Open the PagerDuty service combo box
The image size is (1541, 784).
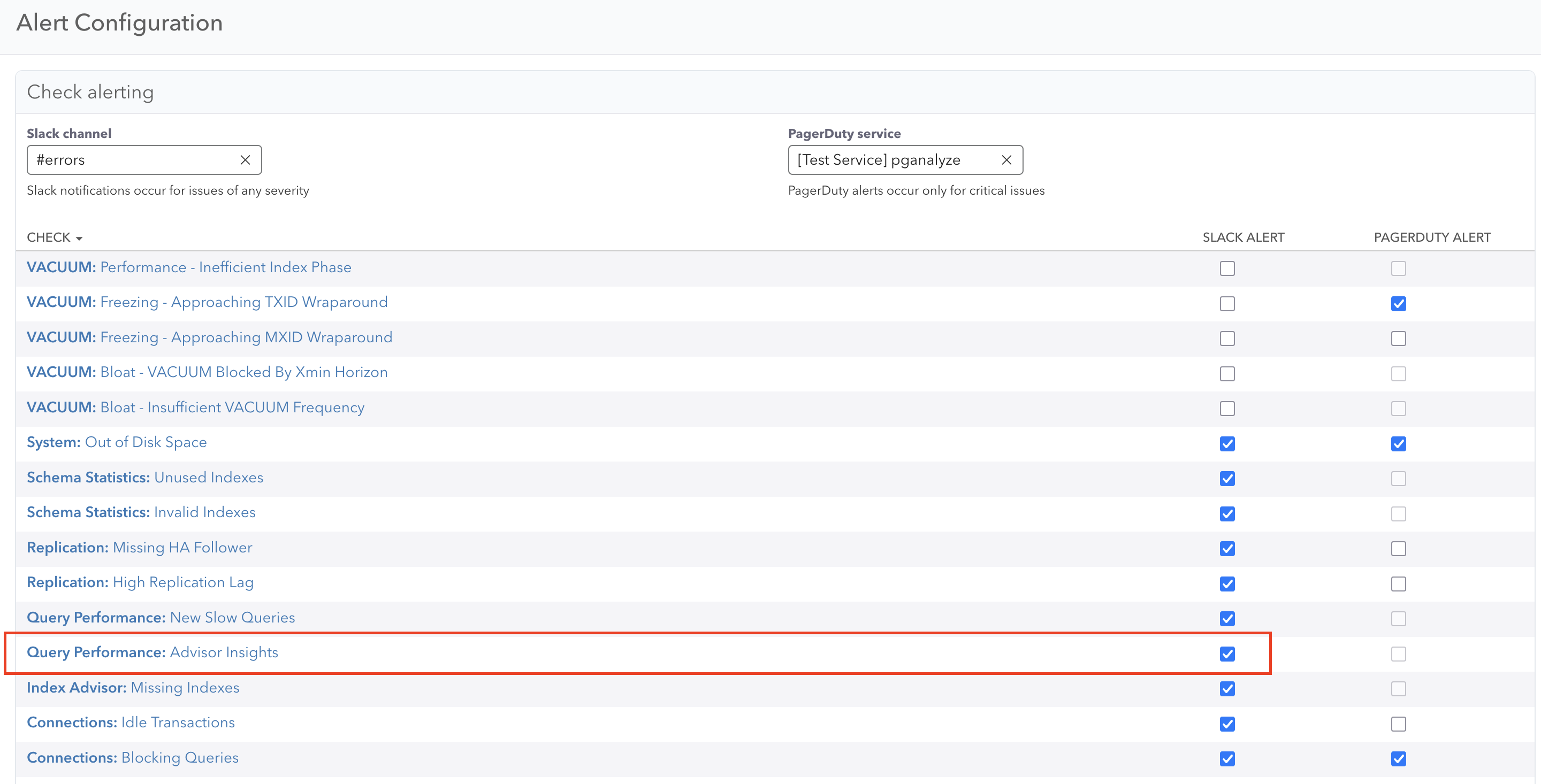pos(906,160)
